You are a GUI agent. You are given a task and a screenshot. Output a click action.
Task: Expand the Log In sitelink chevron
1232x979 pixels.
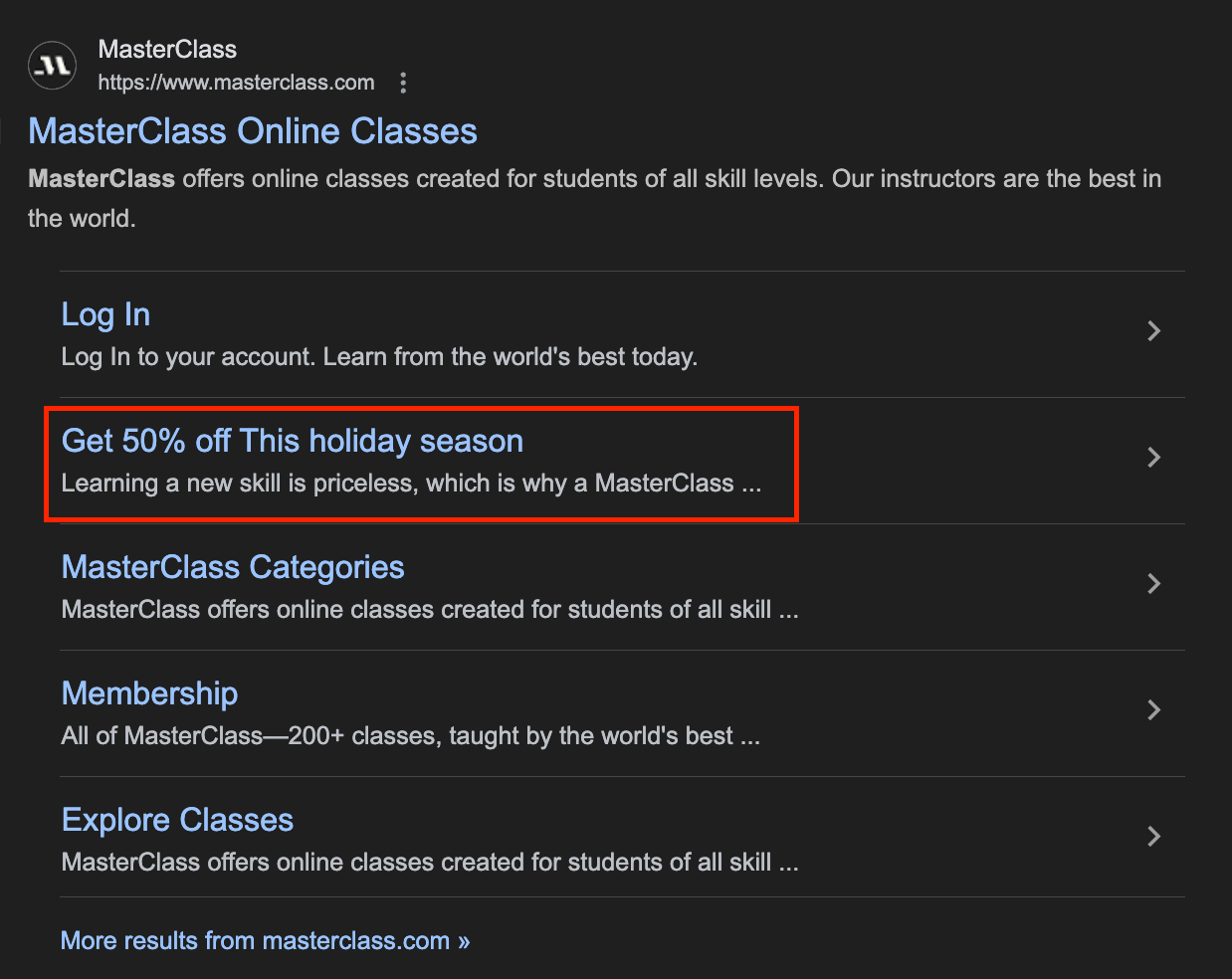tap(1153, 331)
